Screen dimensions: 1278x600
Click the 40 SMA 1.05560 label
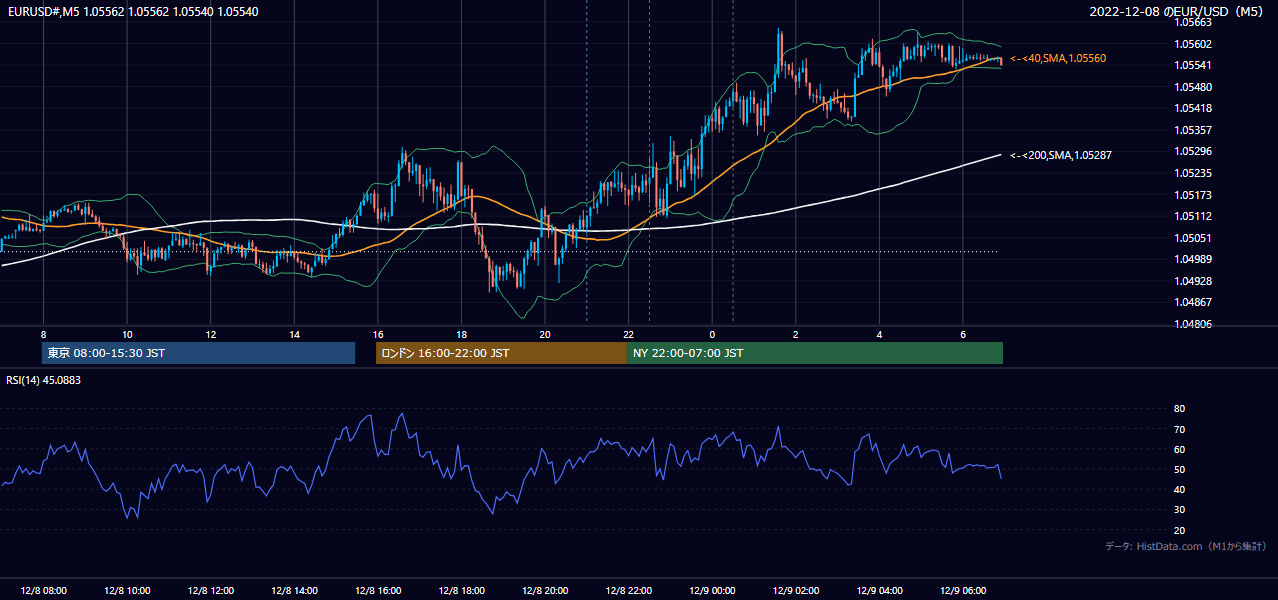click(1058, 59)
